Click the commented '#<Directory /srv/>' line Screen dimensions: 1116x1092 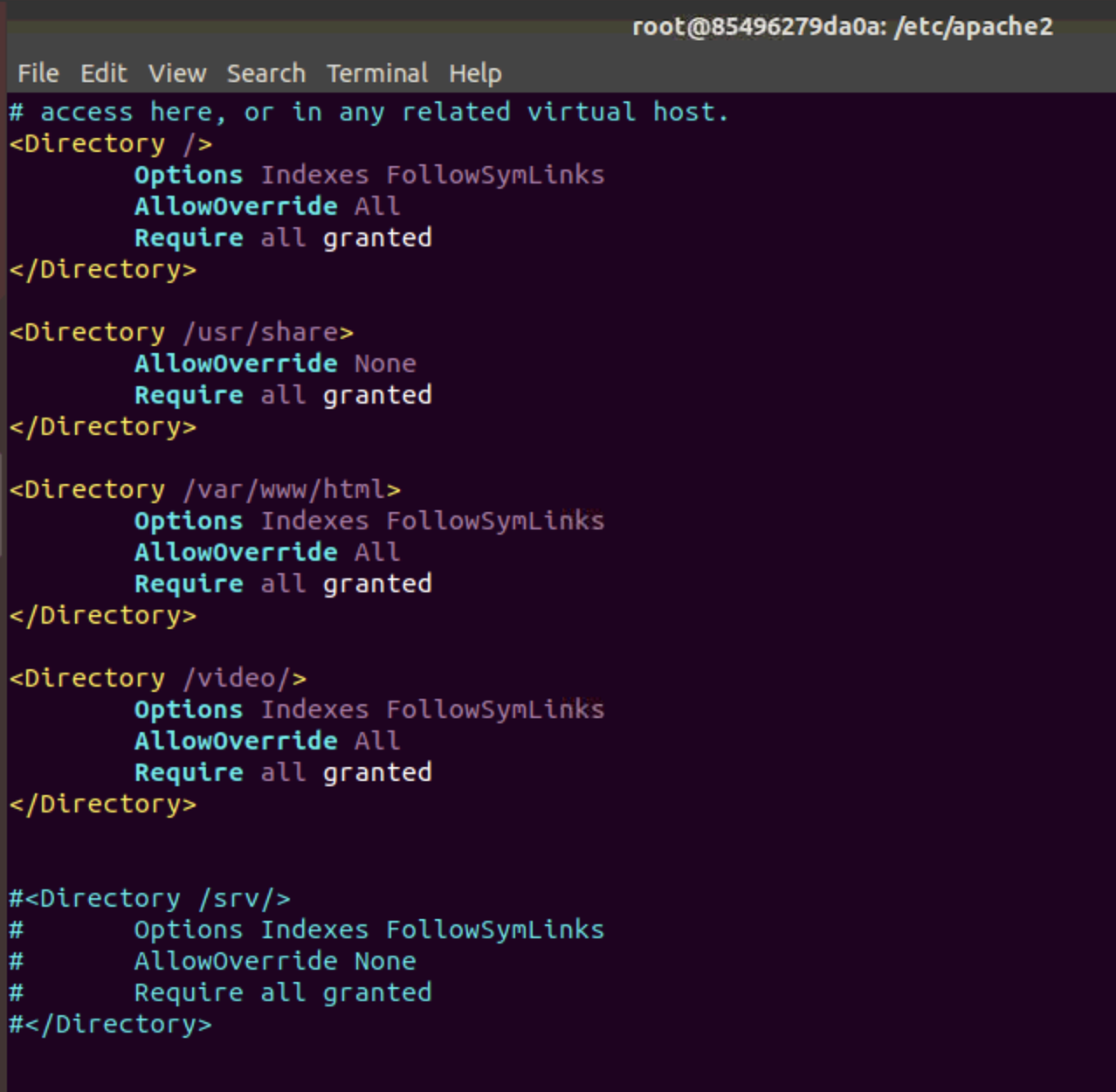pyautogui.click(x=149, y=899)
